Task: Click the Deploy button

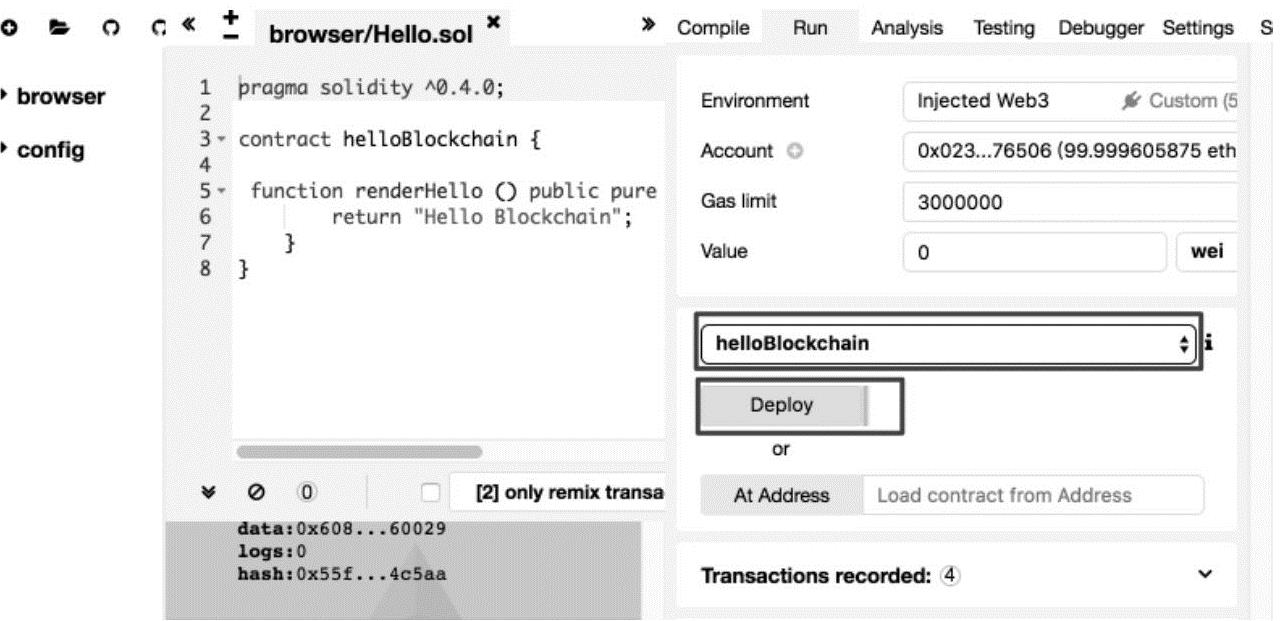Action: (782, 406)
